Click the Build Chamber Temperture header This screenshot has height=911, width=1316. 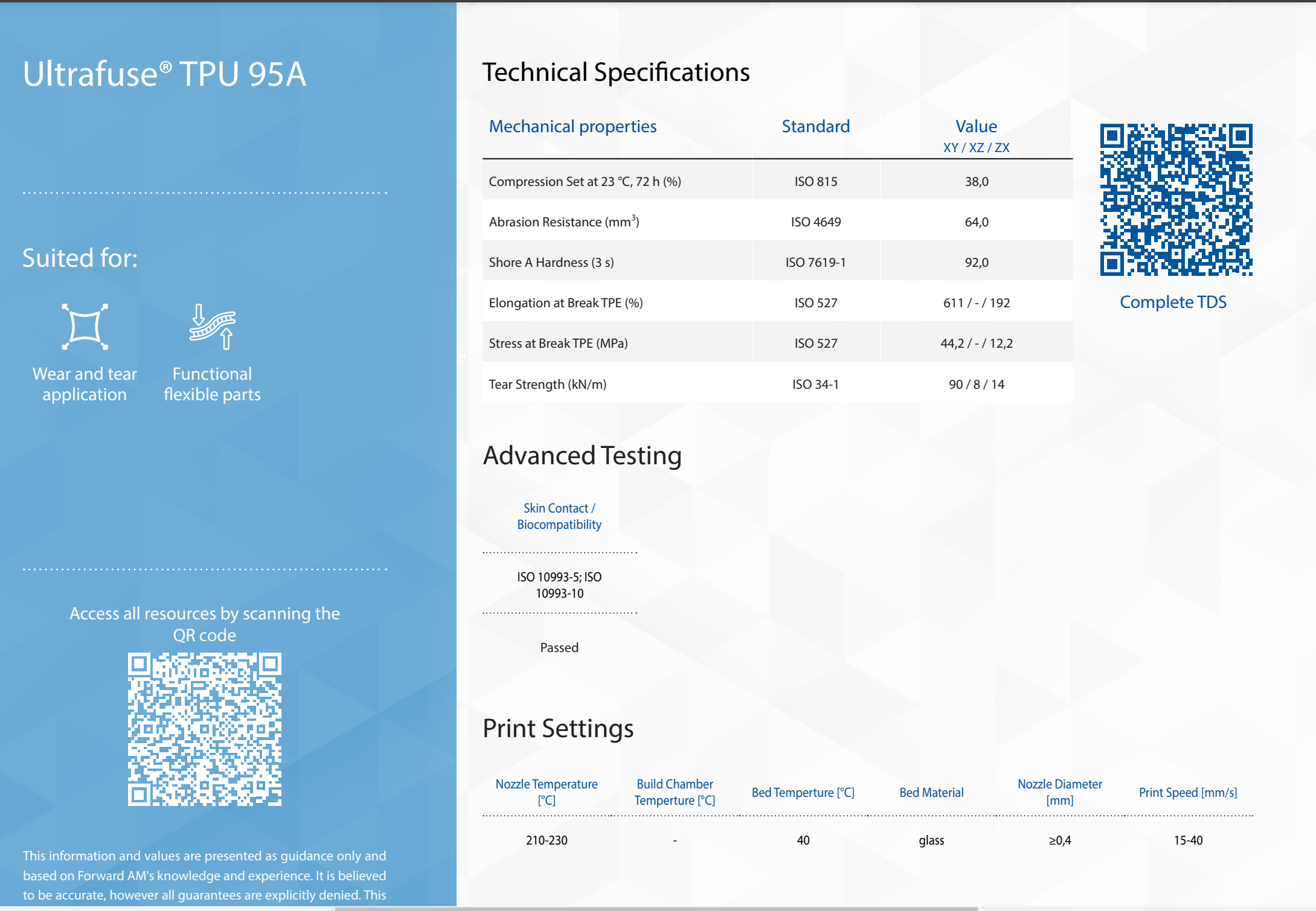(x=675, y=792)
